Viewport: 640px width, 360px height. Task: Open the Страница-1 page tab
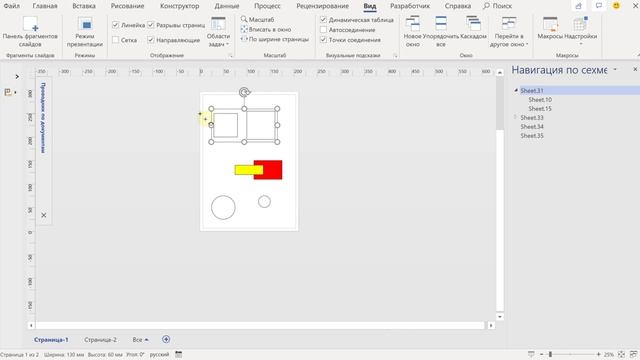(51, 340)
